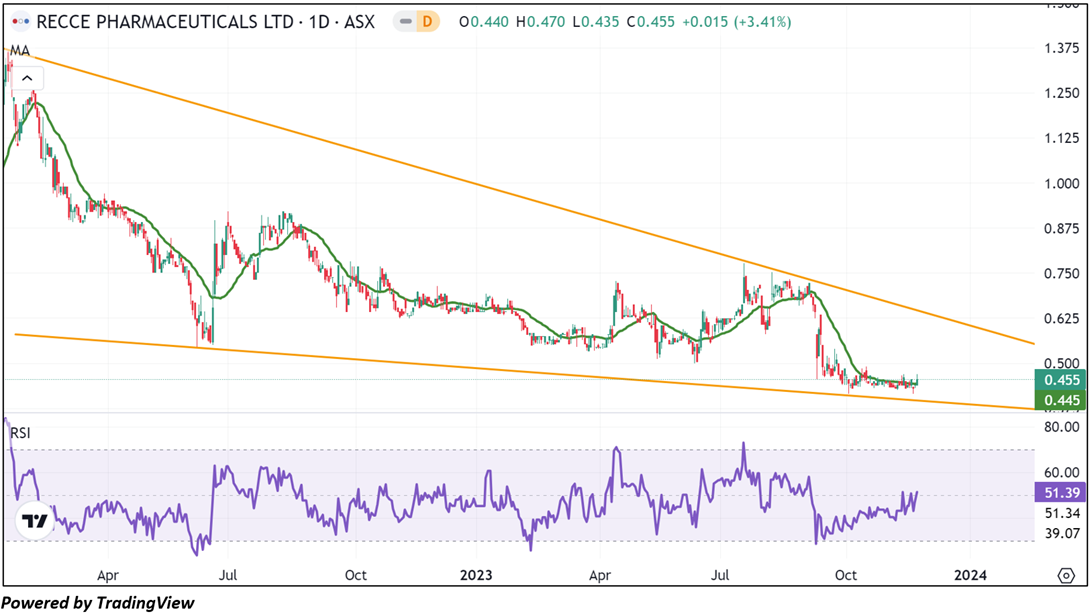
Task: Click the H0.470 high price value
Action: pos(540,22)
